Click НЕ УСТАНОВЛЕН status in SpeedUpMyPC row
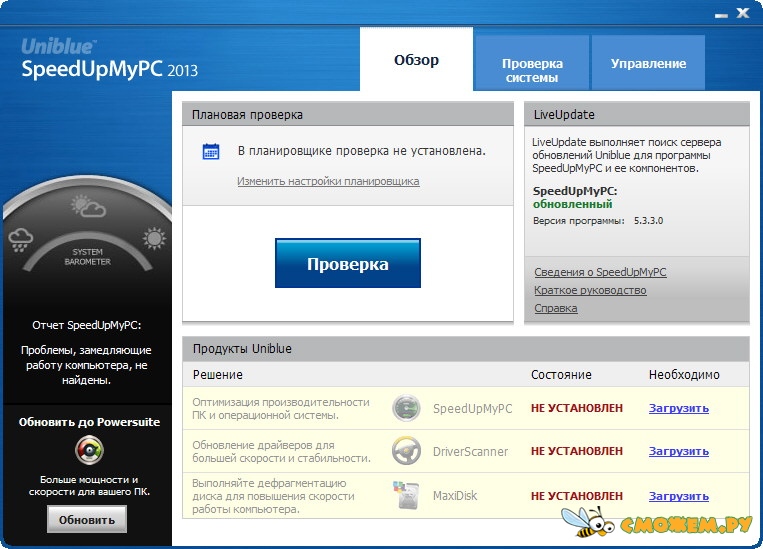This screenshot has height=549, width=763. (x=577, y=408)
